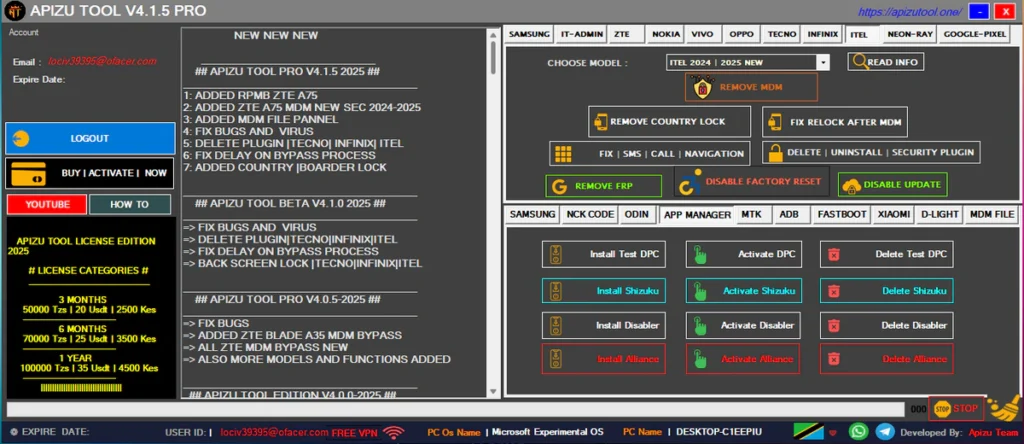1024x444 pixels.
Task: Click the changelog scrollbar thumb
Action: point(494,57)
